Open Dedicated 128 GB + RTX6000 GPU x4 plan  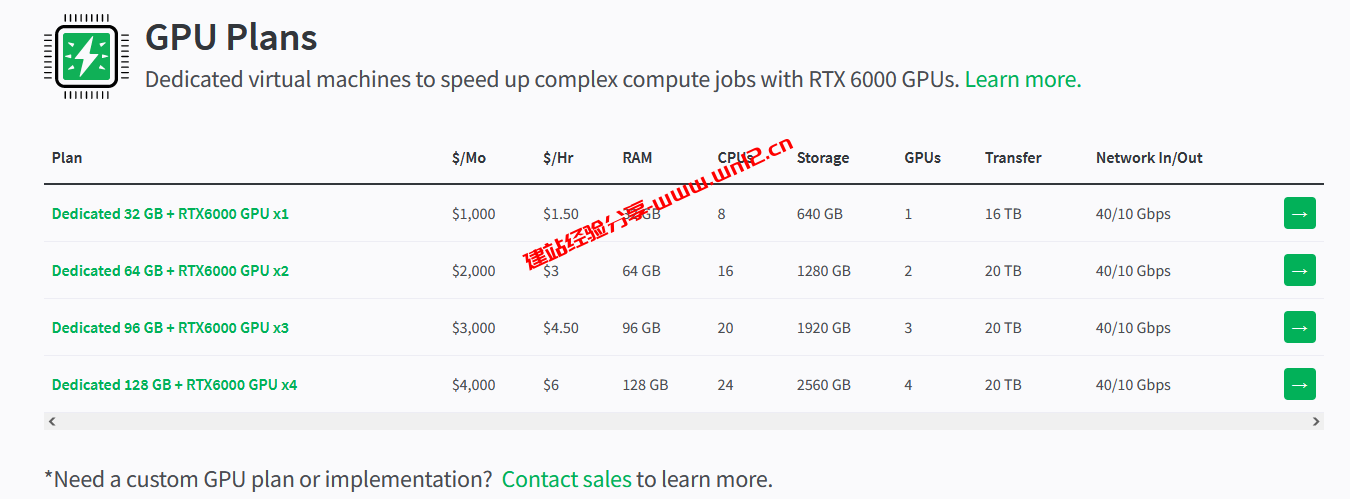click(x=174, y=385)
